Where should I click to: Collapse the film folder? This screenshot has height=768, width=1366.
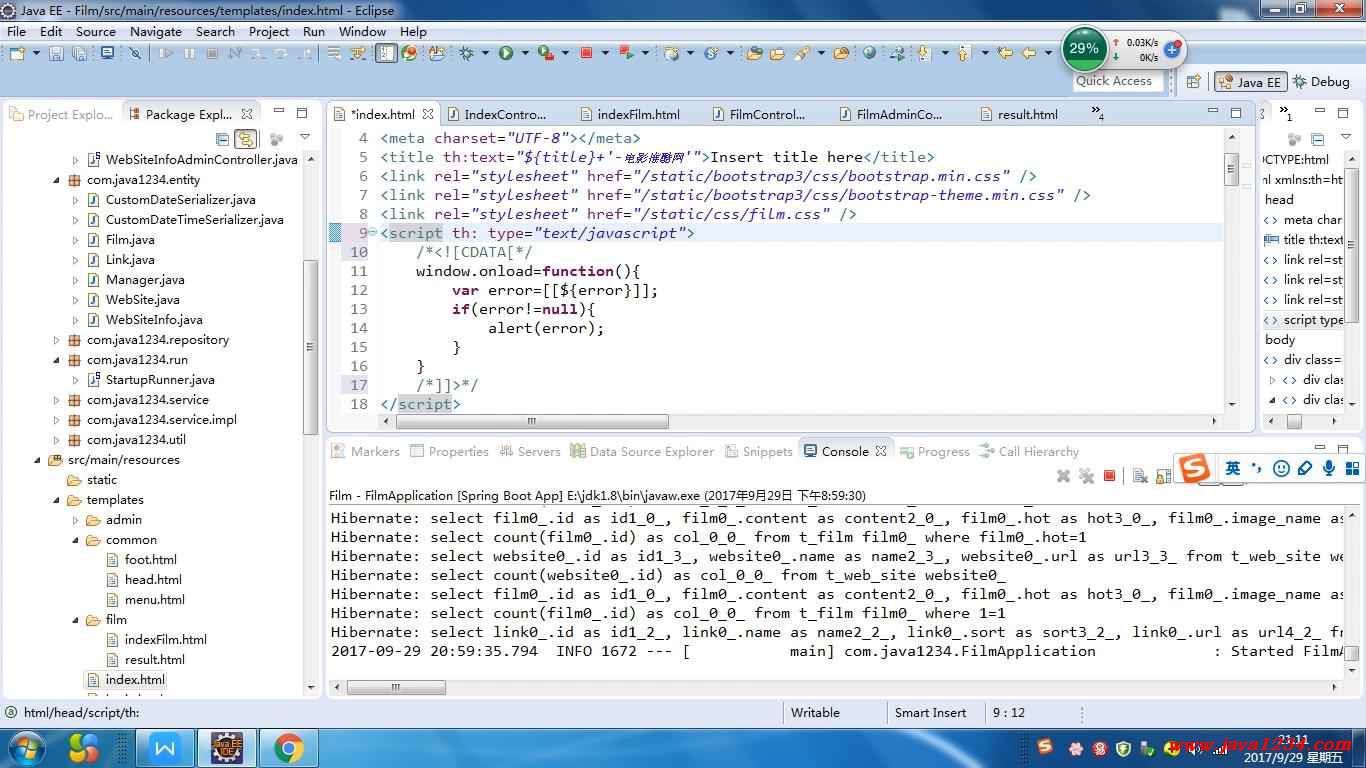pyautogui.click(x=76, y=620)
